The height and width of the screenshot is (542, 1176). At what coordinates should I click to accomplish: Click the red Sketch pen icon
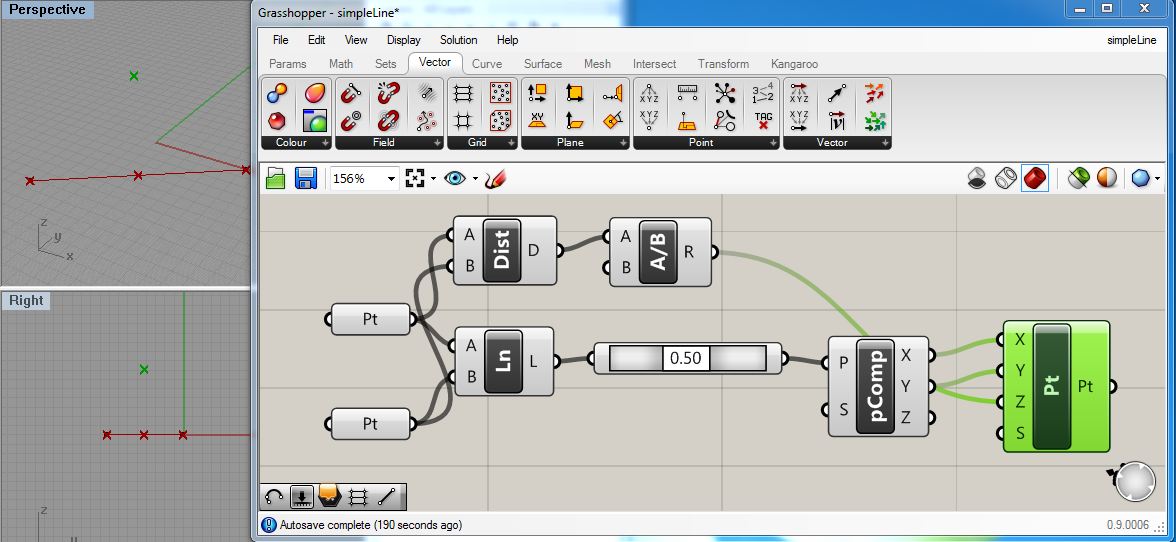coord(496,178)
